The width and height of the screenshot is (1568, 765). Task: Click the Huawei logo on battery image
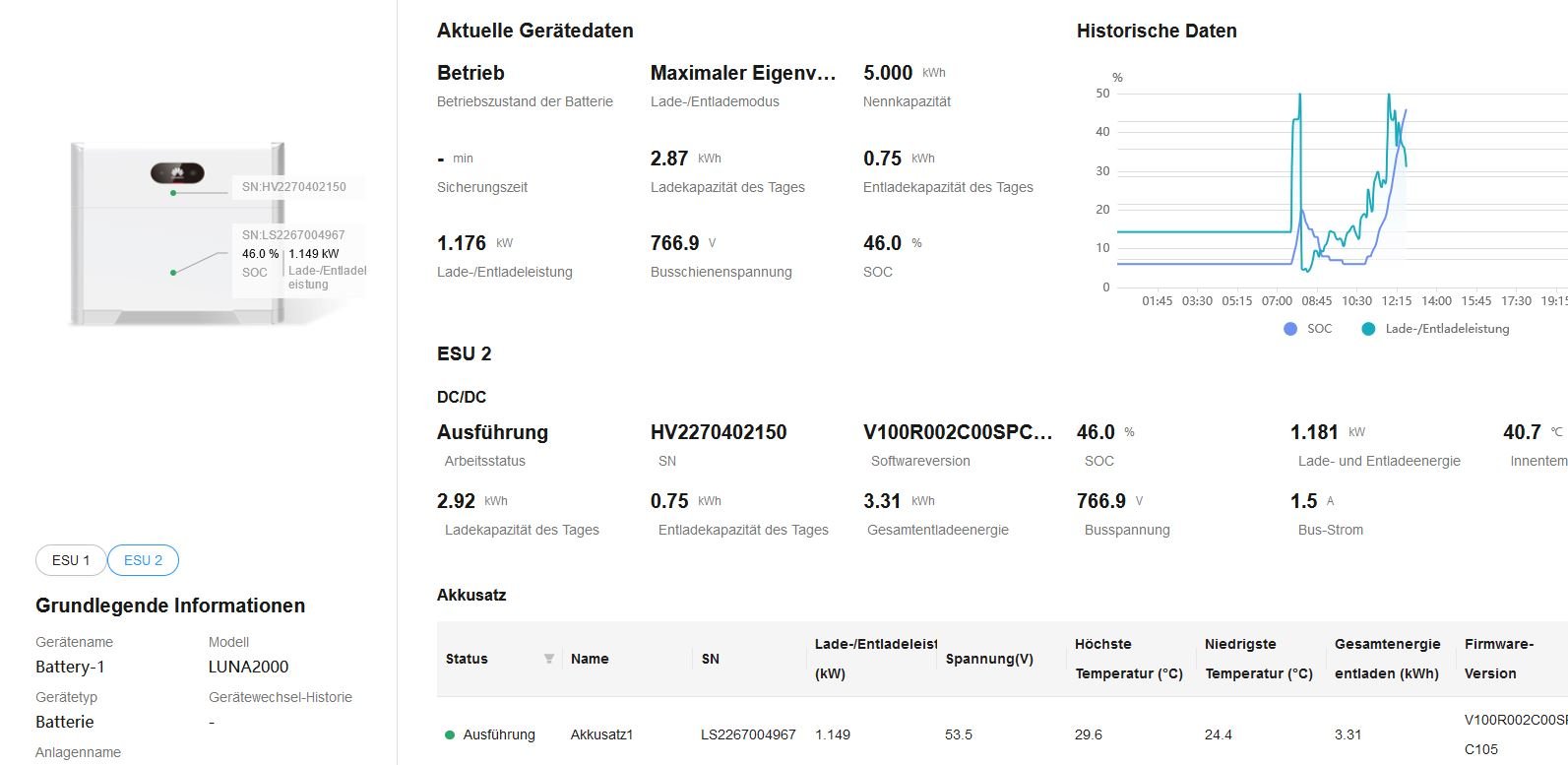[177, 174]
